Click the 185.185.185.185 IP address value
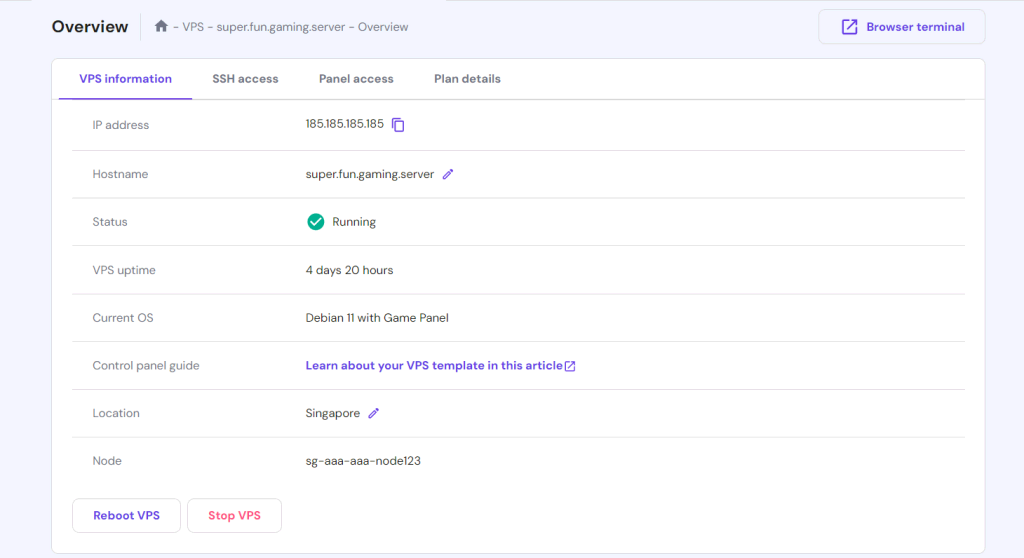 [344, 124]
